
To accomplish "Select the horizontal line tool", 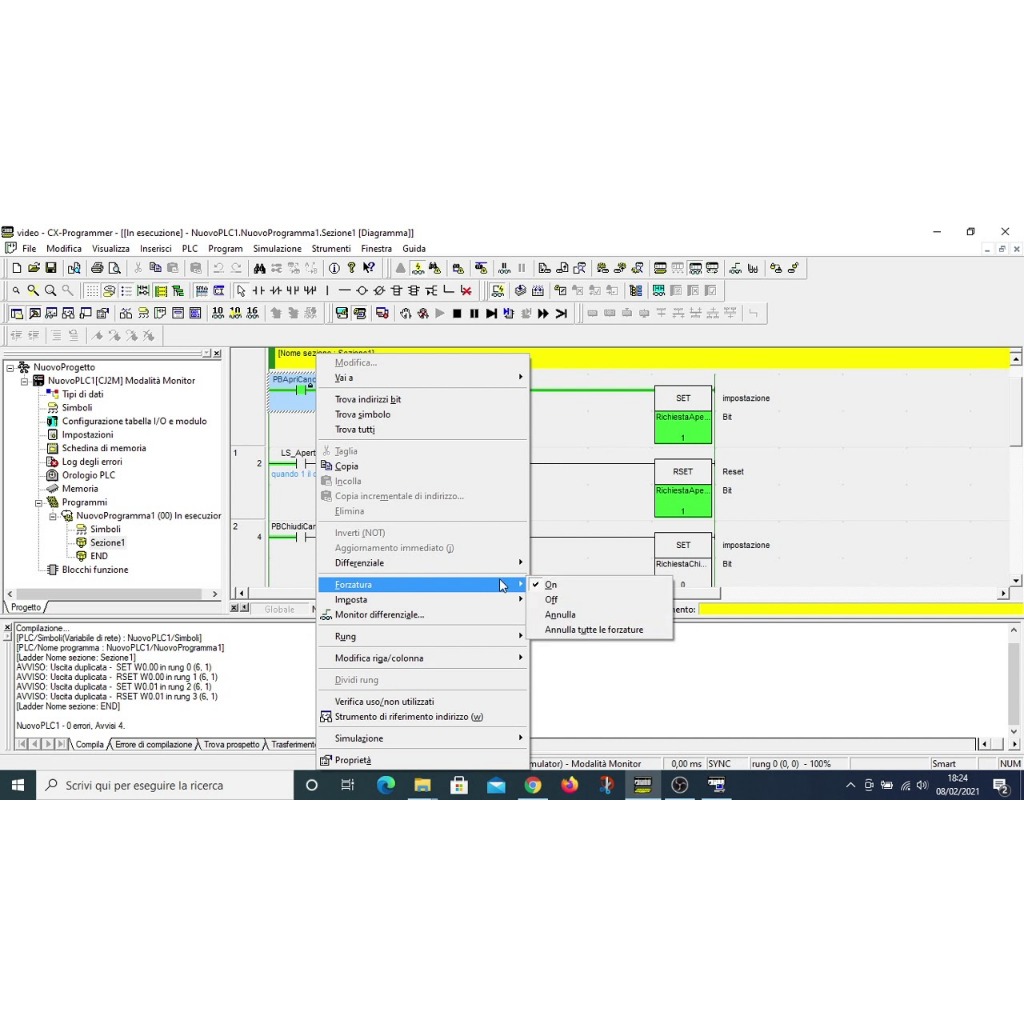I will 345,291.
